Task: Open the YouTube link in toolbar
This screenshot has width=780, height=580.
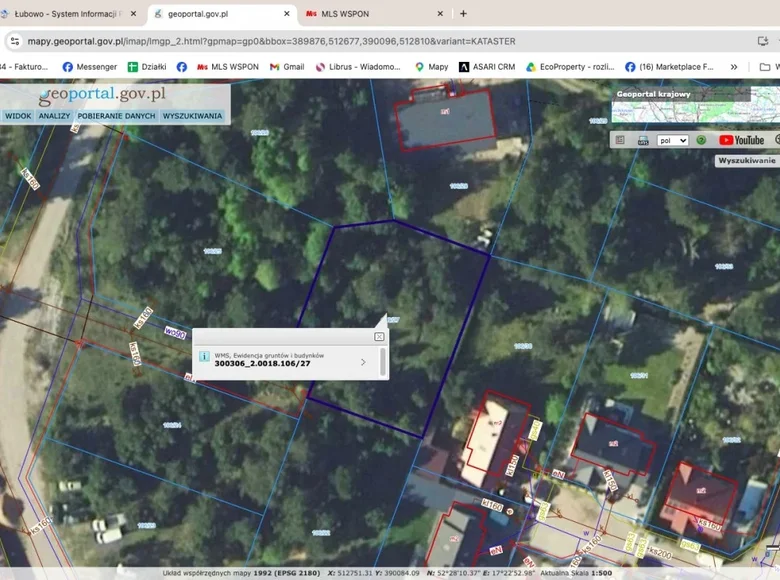Action: (x=741, y=140)
